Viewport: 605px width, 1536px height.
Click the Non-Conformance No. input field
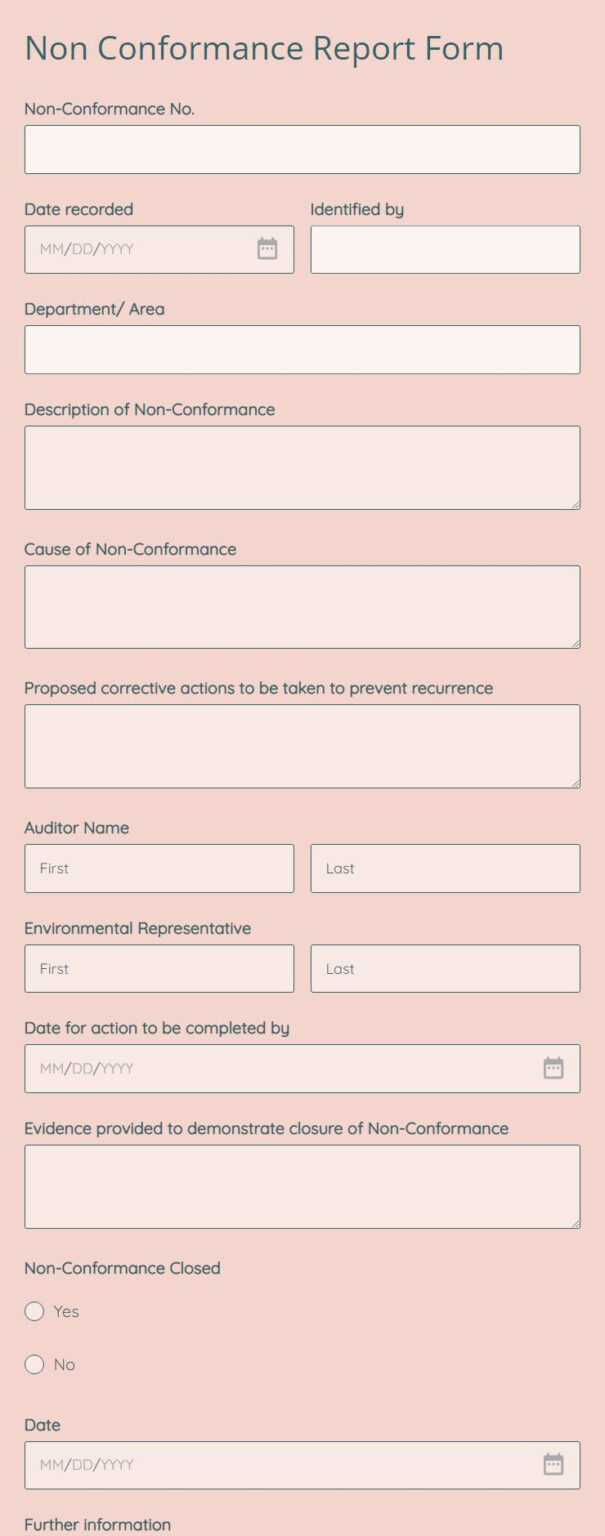point(302,148)
